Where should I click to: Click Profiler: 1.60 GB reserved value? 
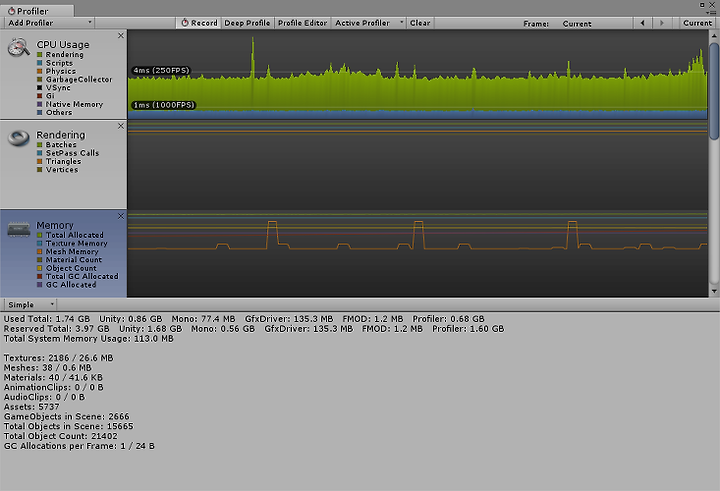coord(468,329)
